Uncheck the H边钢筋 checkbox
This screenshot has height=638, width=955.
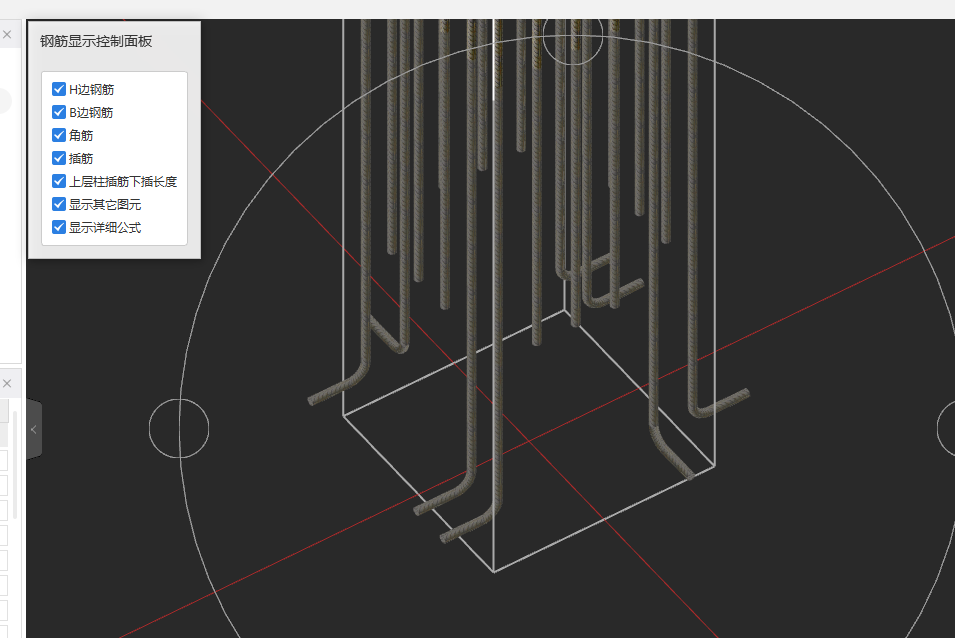(59, 89)
